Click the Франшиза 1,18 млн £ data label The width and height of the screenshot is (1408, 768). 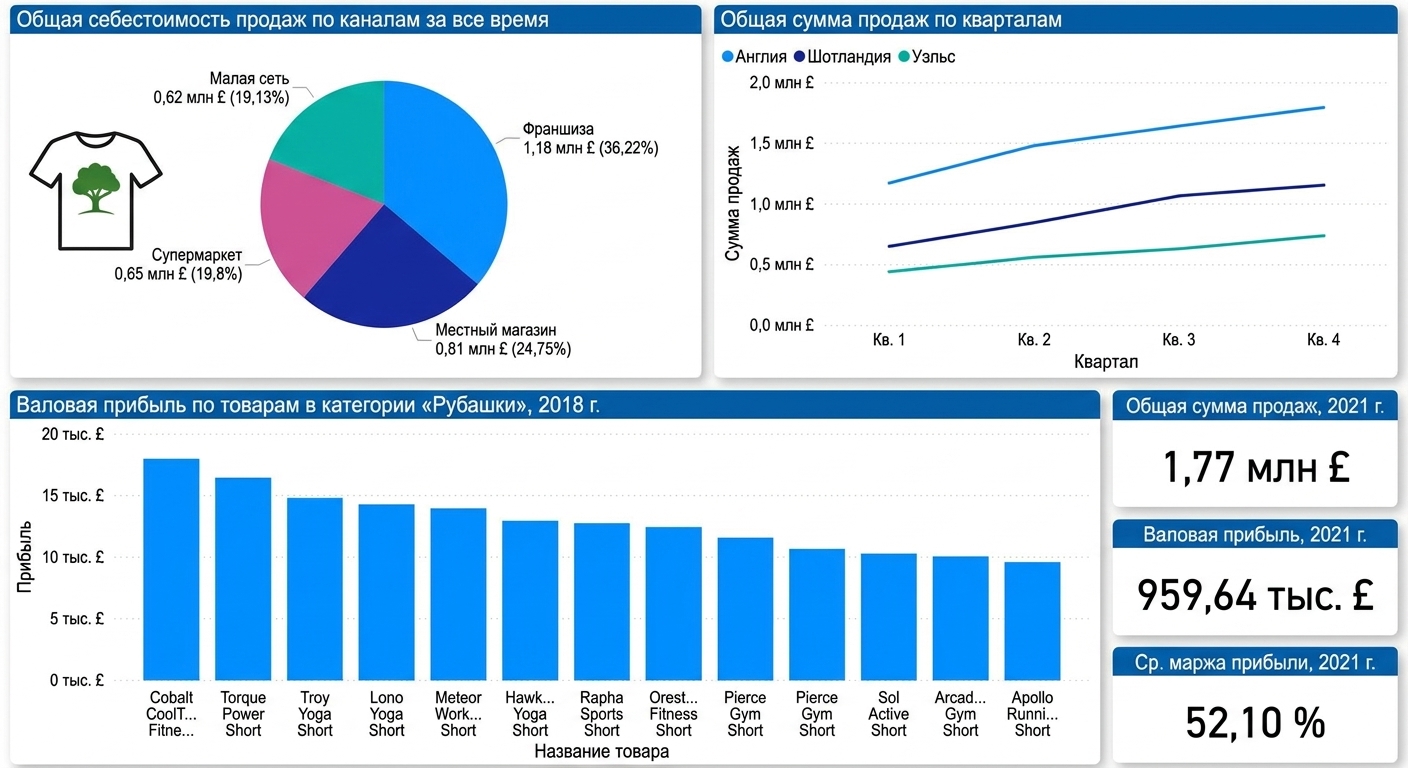pyautogui.click(x=591, y=139)
